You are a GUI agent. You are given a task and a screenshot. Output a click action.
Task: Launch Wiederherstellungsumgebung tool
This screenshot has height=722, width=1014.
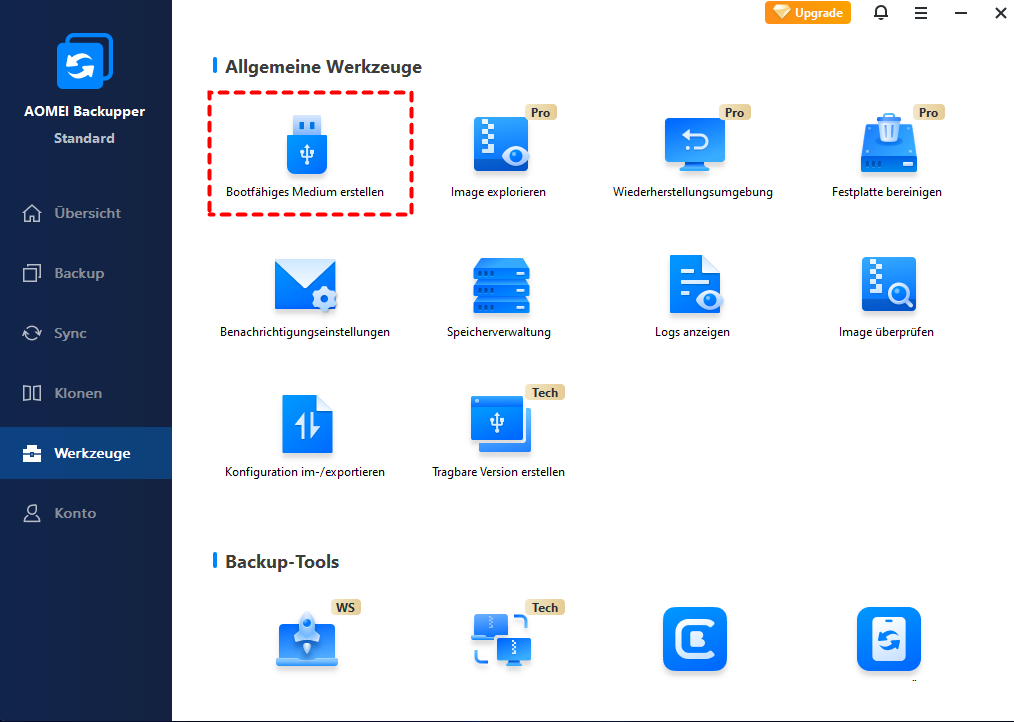click(x=693, y=145)
